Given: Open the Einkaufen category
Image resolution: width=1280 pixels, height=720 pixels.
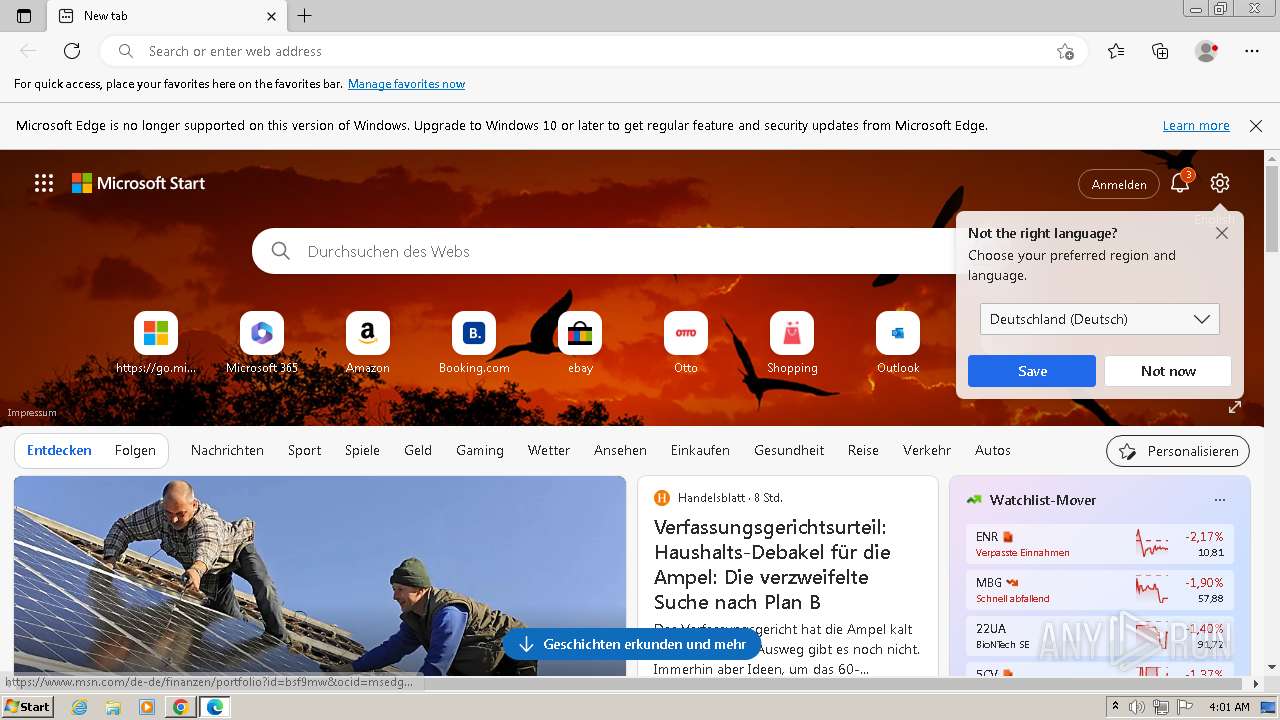Looking at the screenshot, I should pyautogui.click(x=700, y=450).
